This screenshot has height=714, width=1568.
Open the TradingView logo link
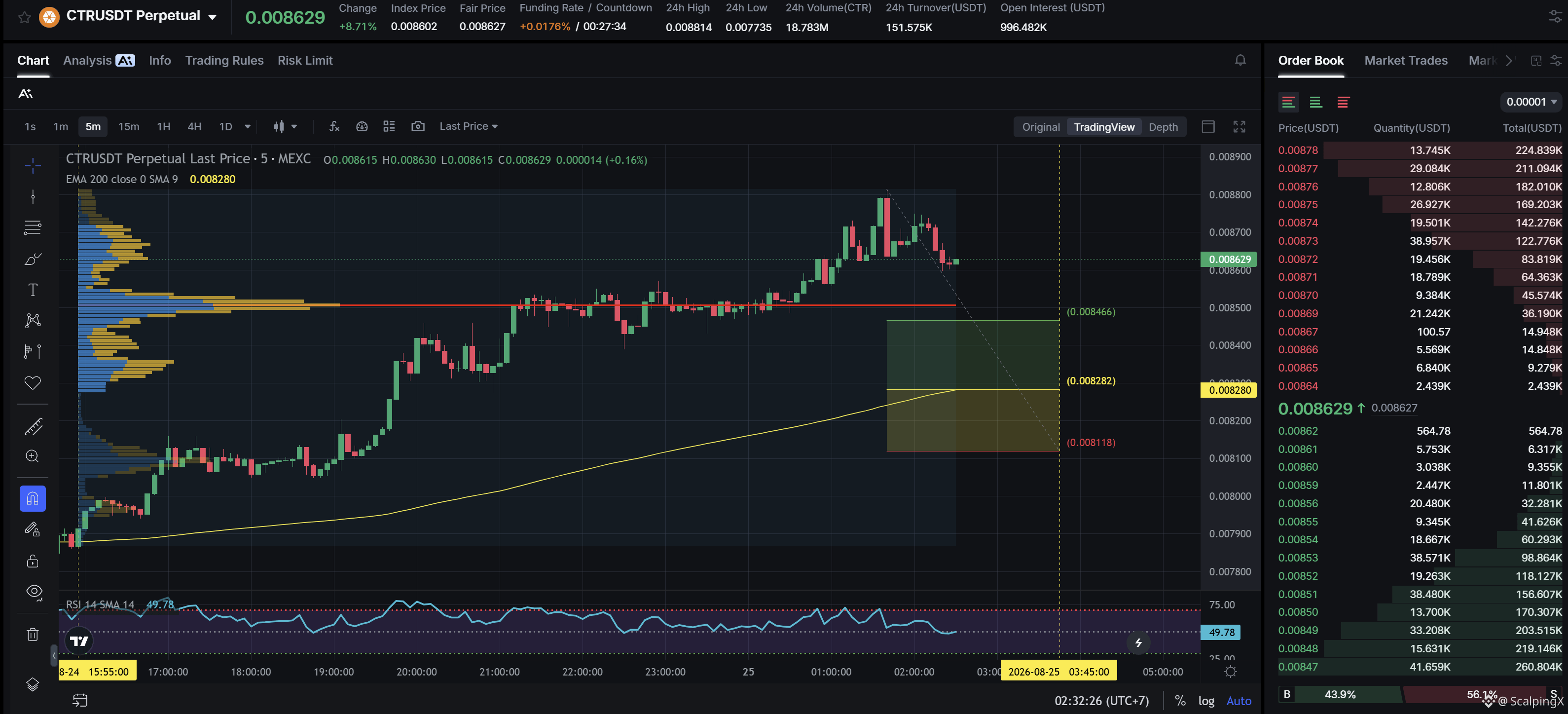click(x=79, y=641)
